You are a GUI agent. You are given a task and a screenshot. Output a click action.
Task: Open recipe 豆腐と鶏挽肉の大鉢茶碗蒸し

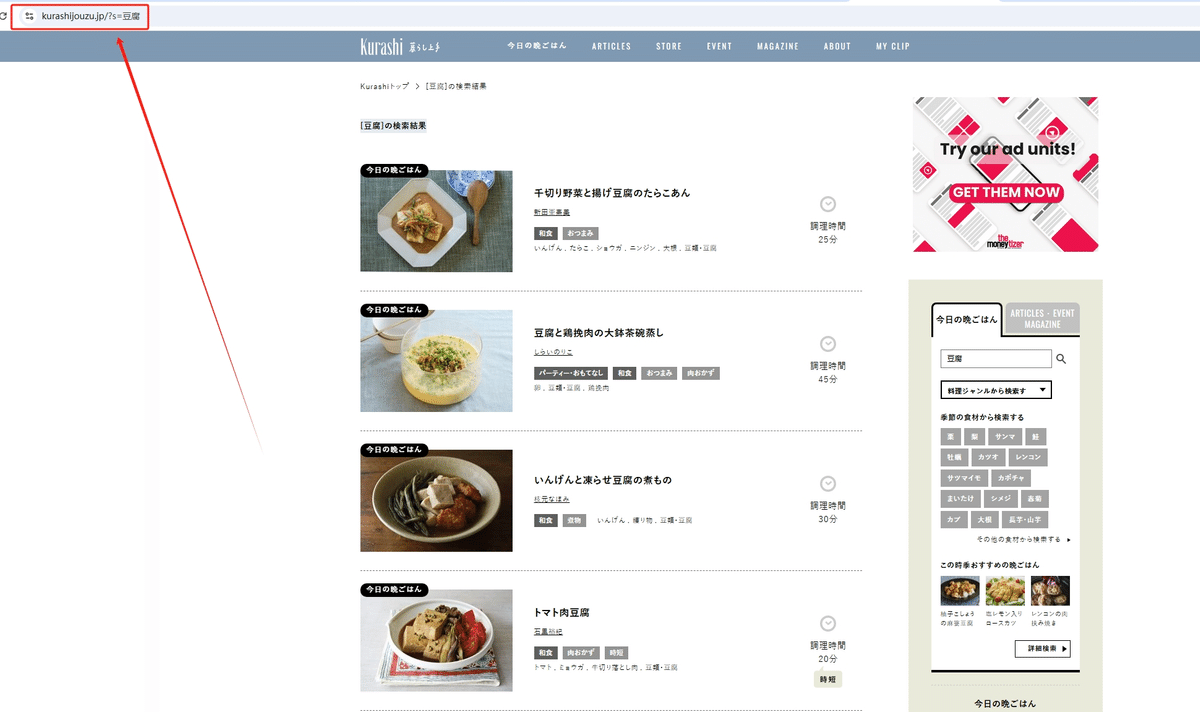tap(599, 333)
